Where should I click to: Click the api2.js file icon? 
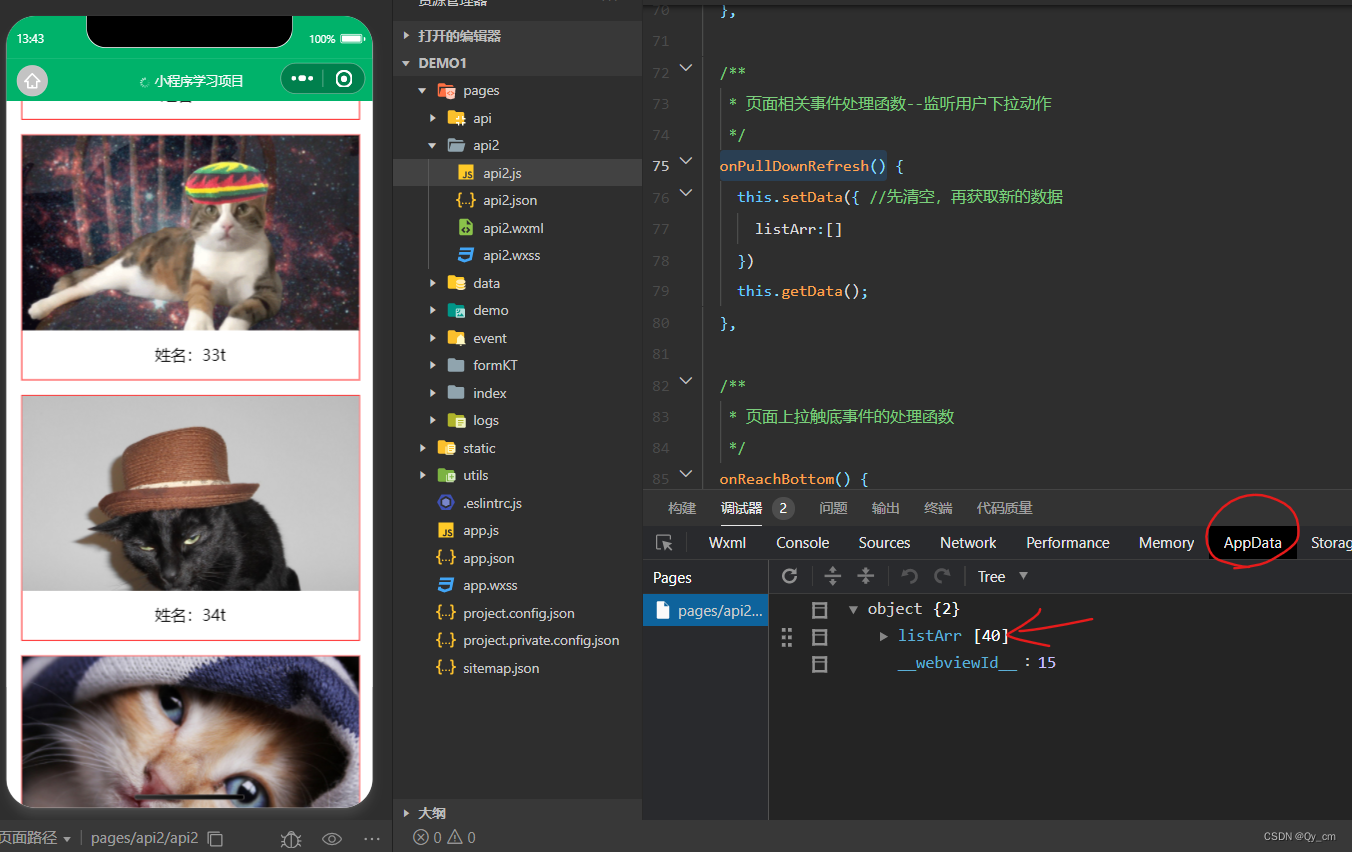click(466, 173)
